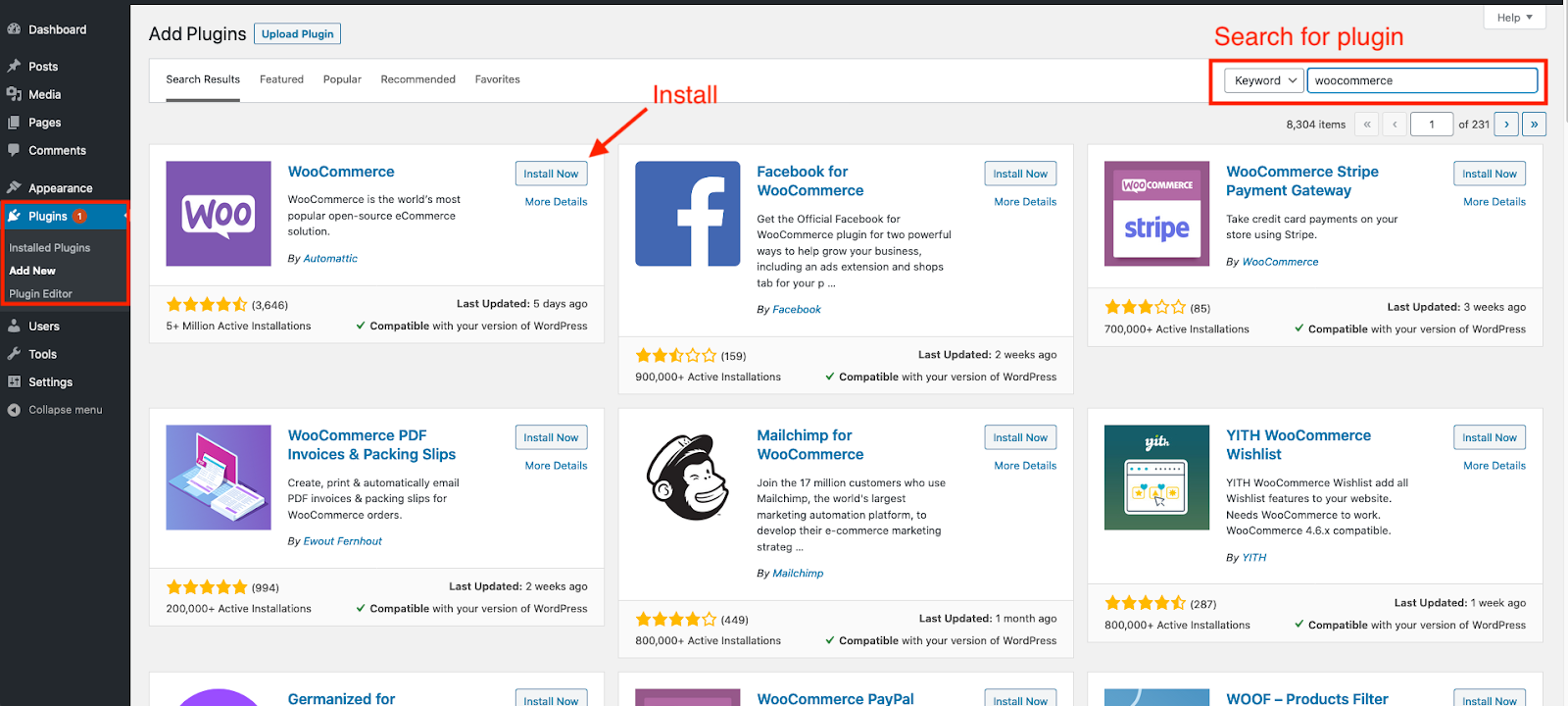This screenshot has height=706, width=1568.
Task: Click the WooCommerce Stripe plugin thumbnail
Action: [1156, 214]
